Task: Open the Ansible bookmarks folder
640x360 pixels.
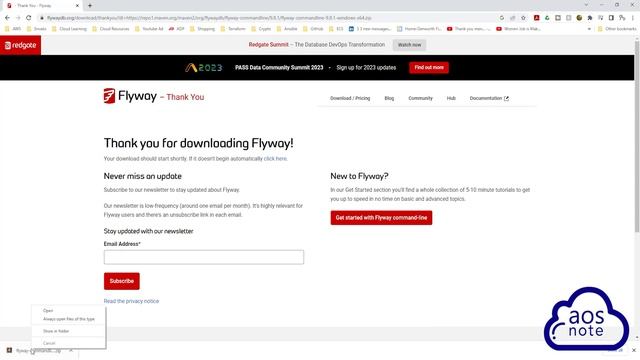Action: pos(287,29)
